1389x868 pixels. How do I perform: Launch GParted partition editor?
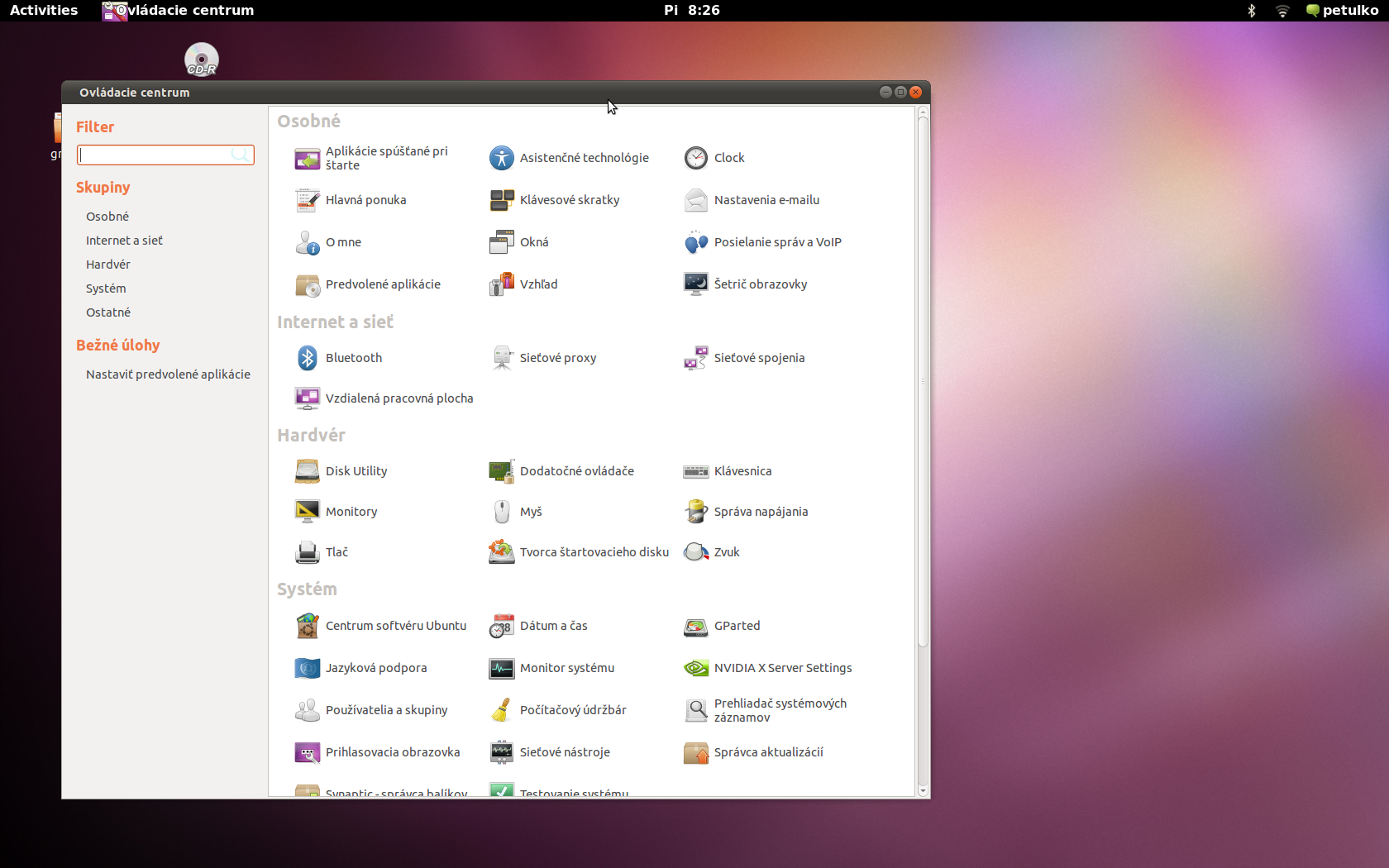[x=696, y=626]
